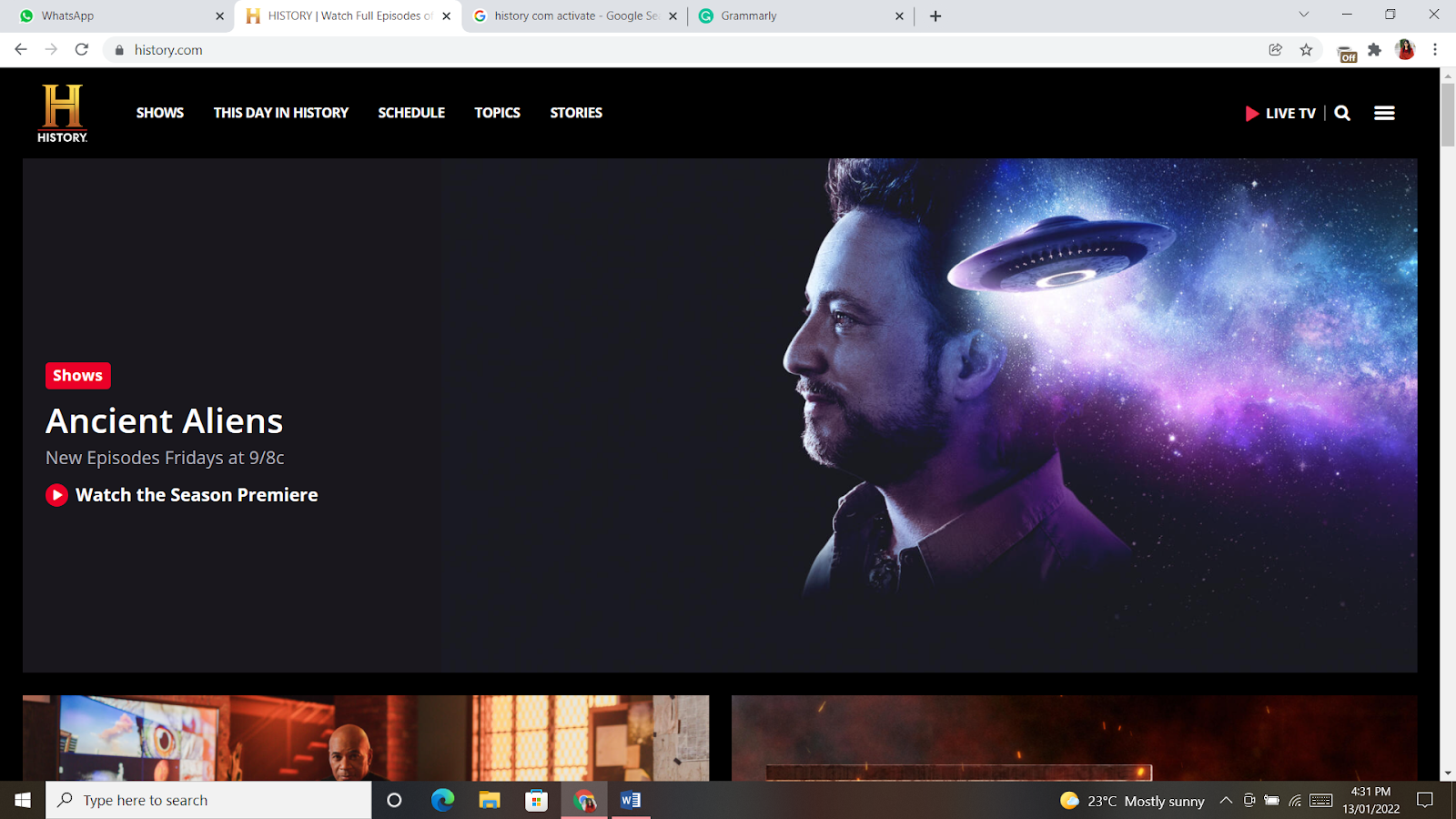
Task: Click the LIVE TV link
Action: [x=1290, y=114]
